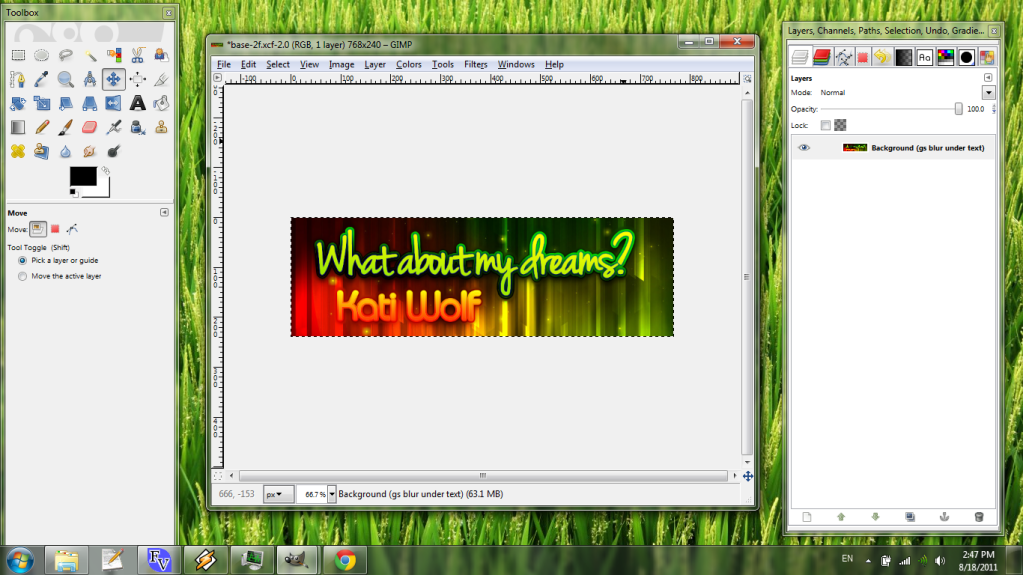Open the Select menu

tap(277, 64)
